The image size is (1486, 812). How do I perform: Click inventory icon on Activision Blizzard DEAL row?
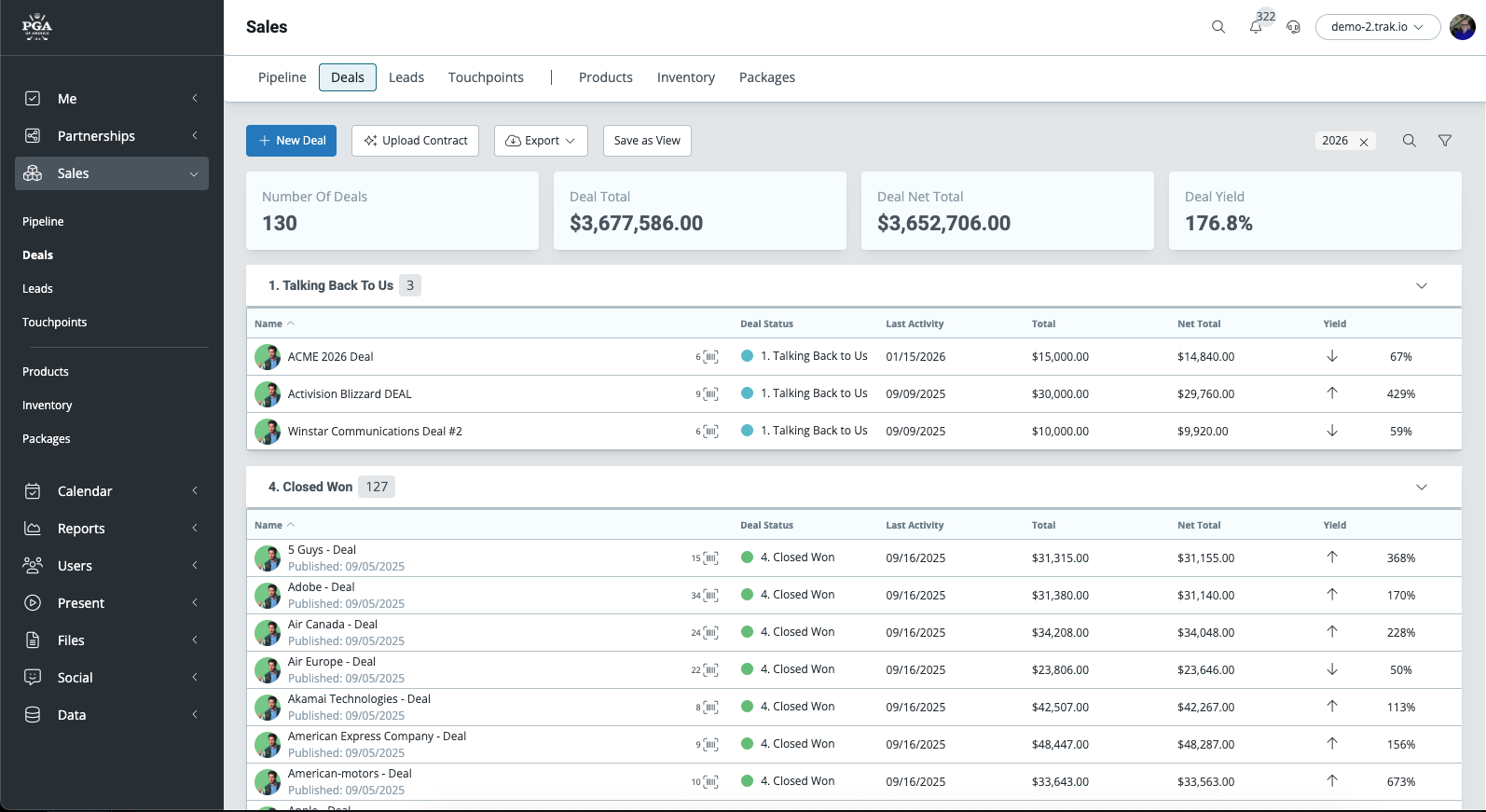[x=710, y=394]
